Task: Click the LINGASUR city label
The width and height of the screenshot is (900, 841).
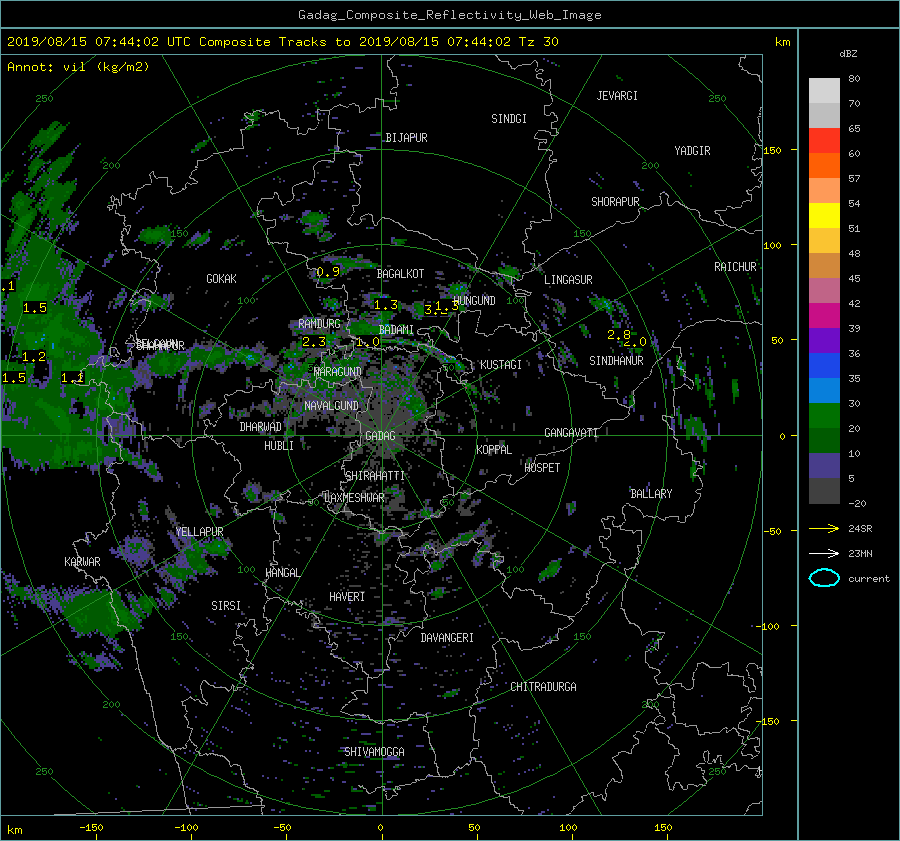Action: pos(568,280)
